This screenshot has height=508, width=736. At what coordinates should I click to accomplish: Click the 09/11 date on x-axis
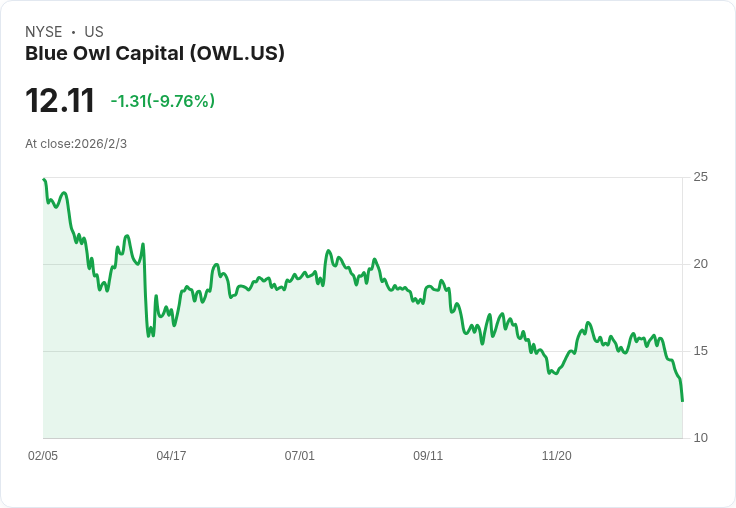[x=428, y=455]
